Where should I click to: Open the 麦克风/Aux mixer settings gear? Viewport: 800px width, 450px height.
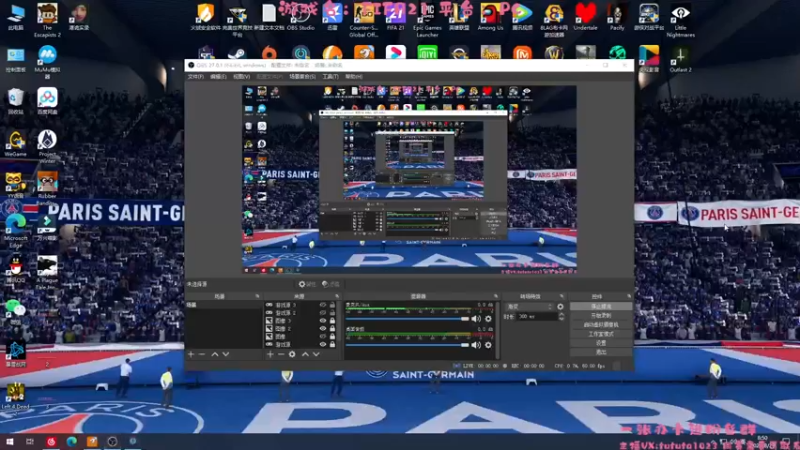(x=488, y=319)
